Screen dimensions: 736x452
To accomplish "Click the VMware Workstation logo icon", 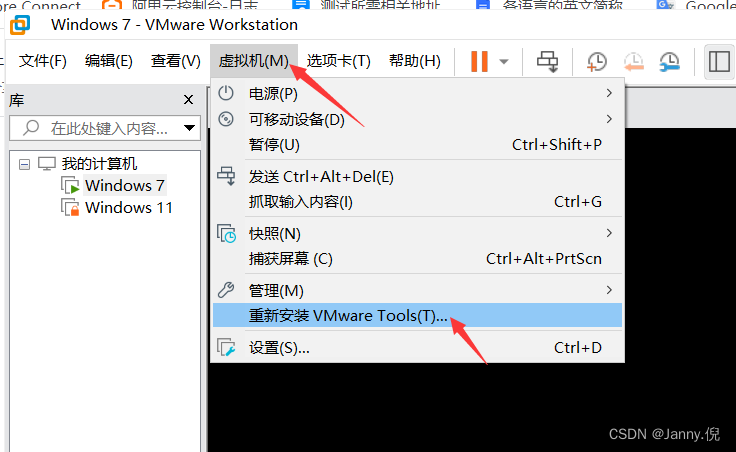I will click(20, 25).
